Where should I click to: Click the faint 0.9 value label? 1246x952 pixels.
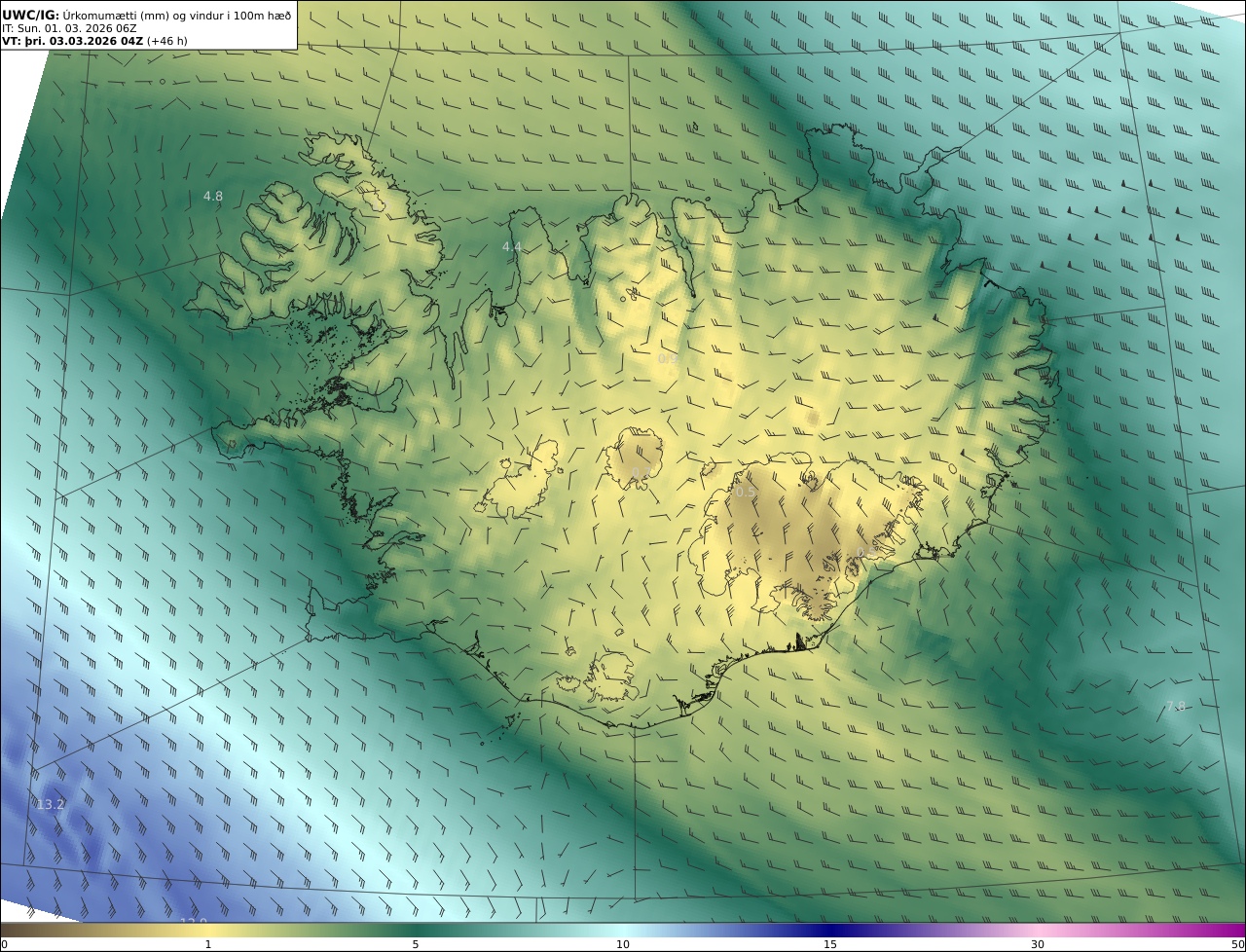click(669, 358)
